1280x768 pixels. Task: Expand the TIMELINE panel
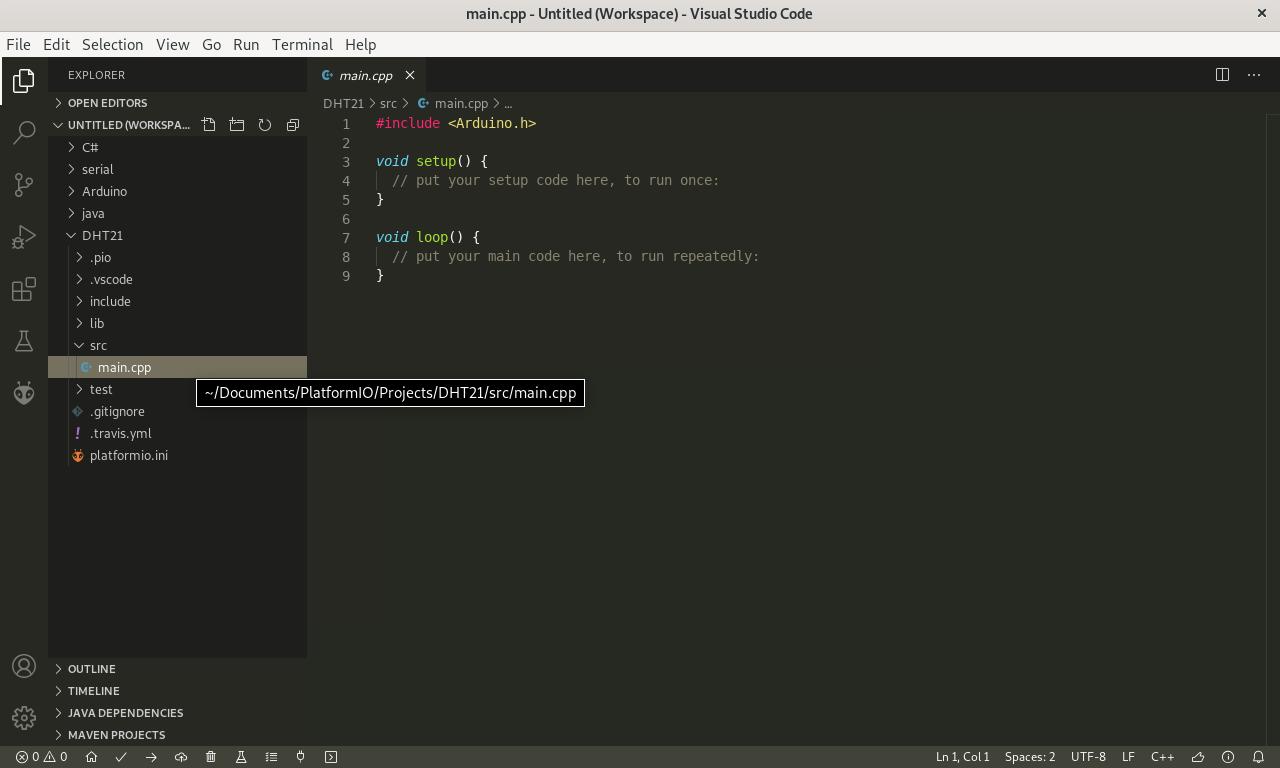coord(177,691)
